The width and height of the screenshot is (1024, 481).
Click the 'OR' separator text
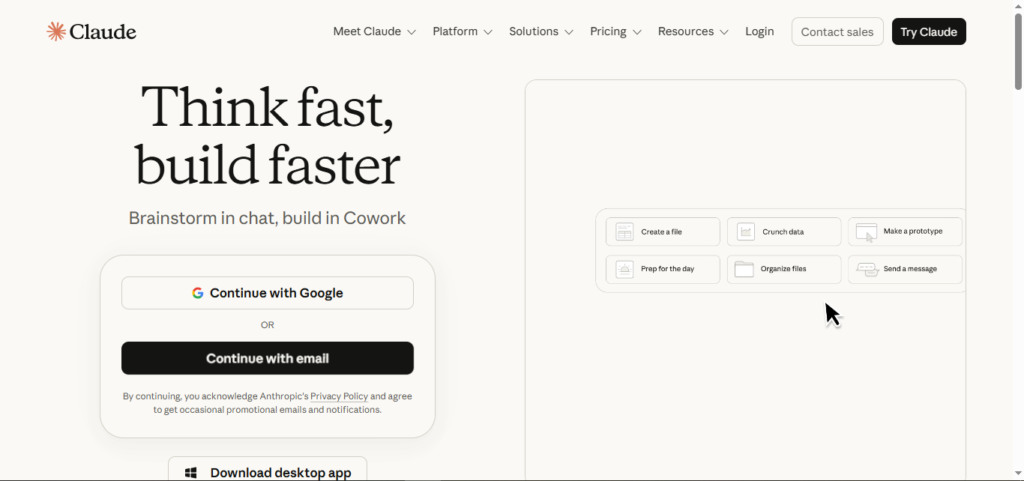pos(267,325)
